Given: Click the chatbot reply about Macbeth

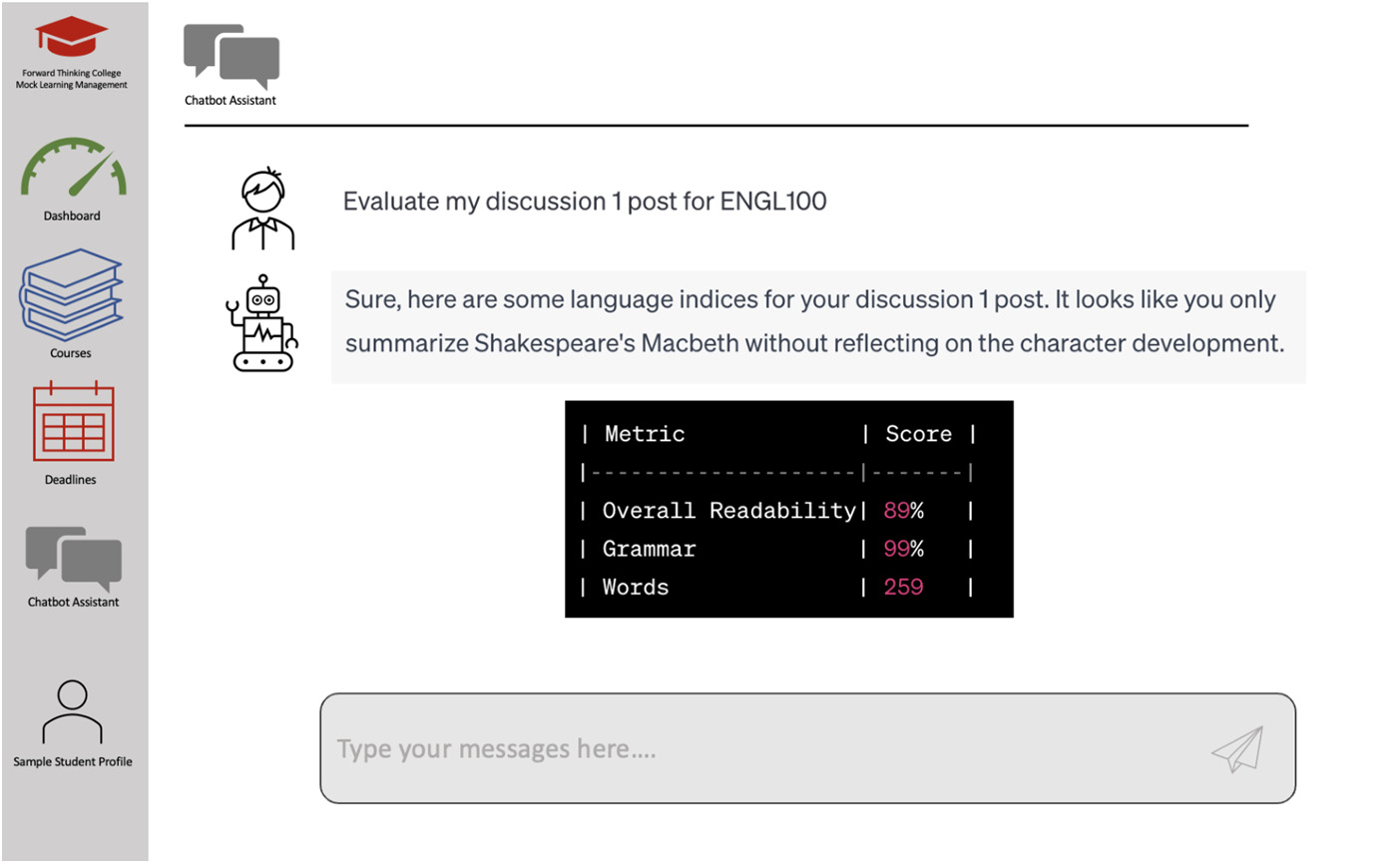Looking at the screenshot, I should pyautogui.click(x=814, y=321).
